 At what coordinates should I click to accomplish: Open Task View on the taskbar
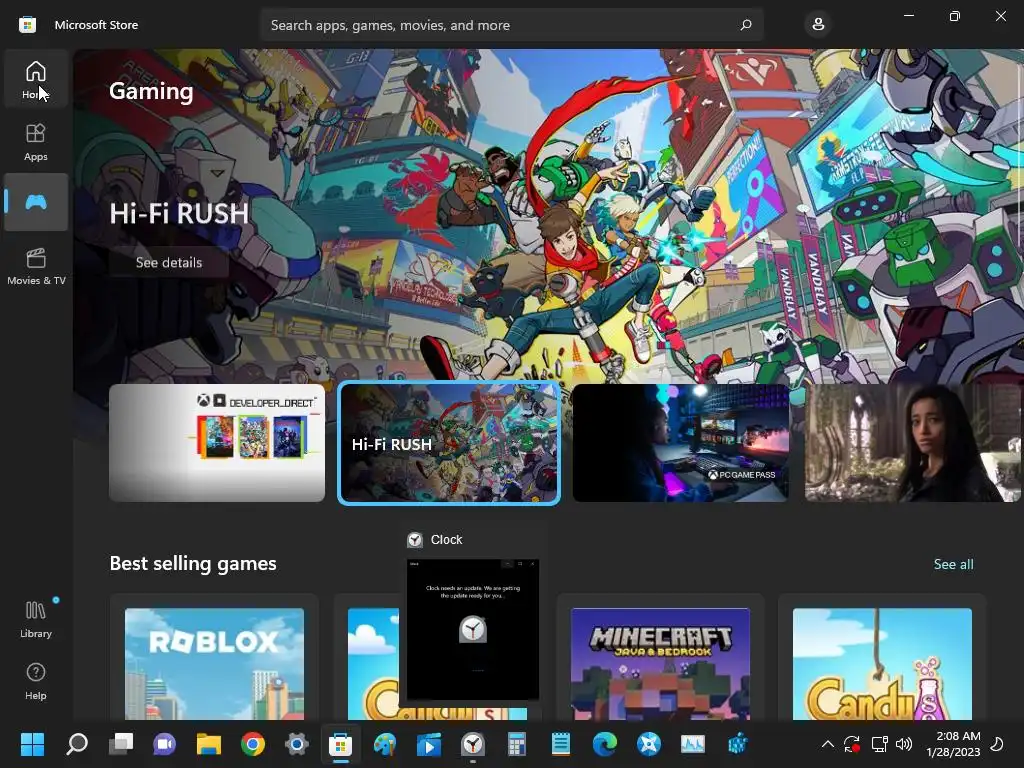point(121,744)
